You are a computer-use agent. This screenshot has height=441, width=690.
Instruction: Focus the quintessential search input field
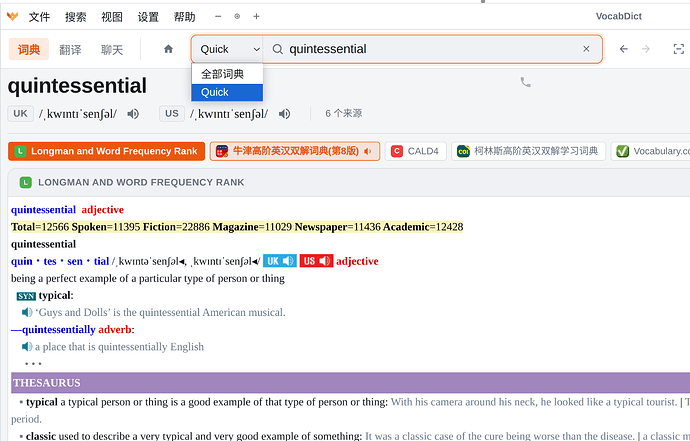coord(431,49)
